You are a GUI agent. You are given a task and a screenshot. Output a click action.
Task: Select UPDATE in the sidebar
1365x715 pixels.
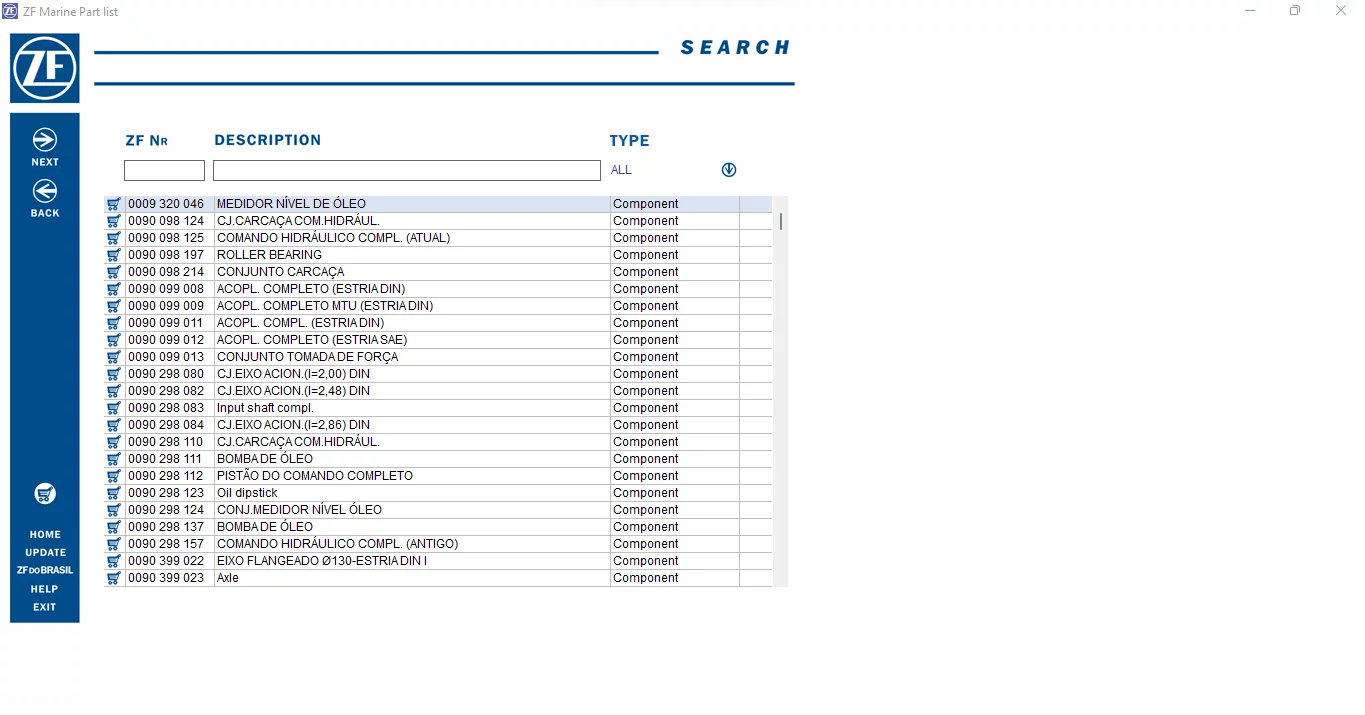pos(45,553)
